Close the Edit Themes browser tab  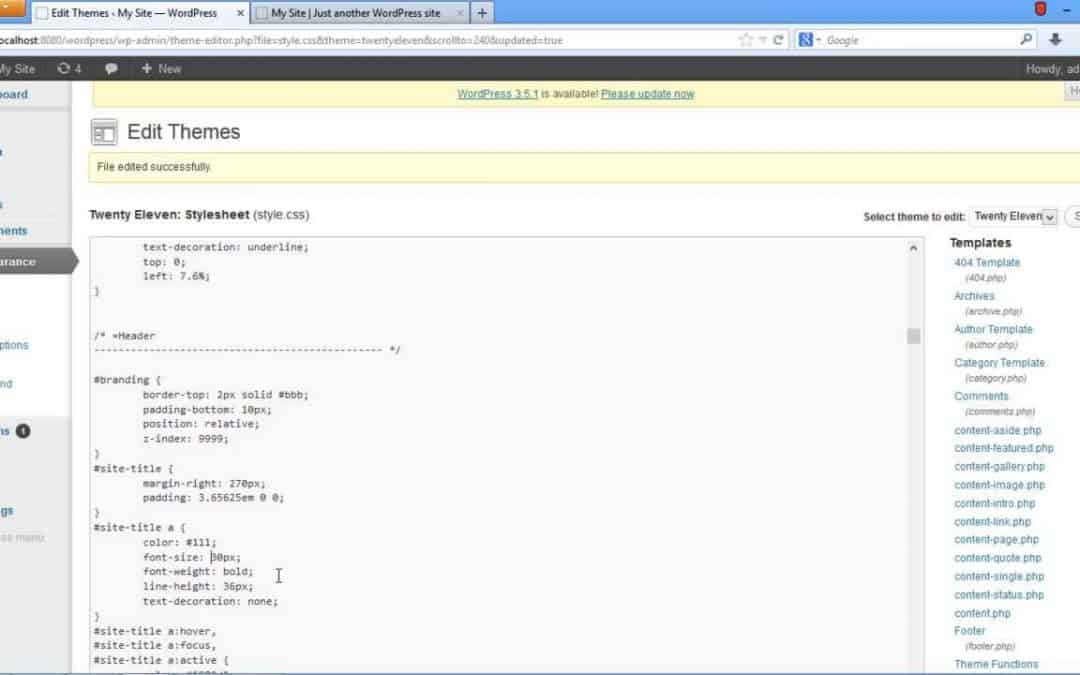coord(240,13)
